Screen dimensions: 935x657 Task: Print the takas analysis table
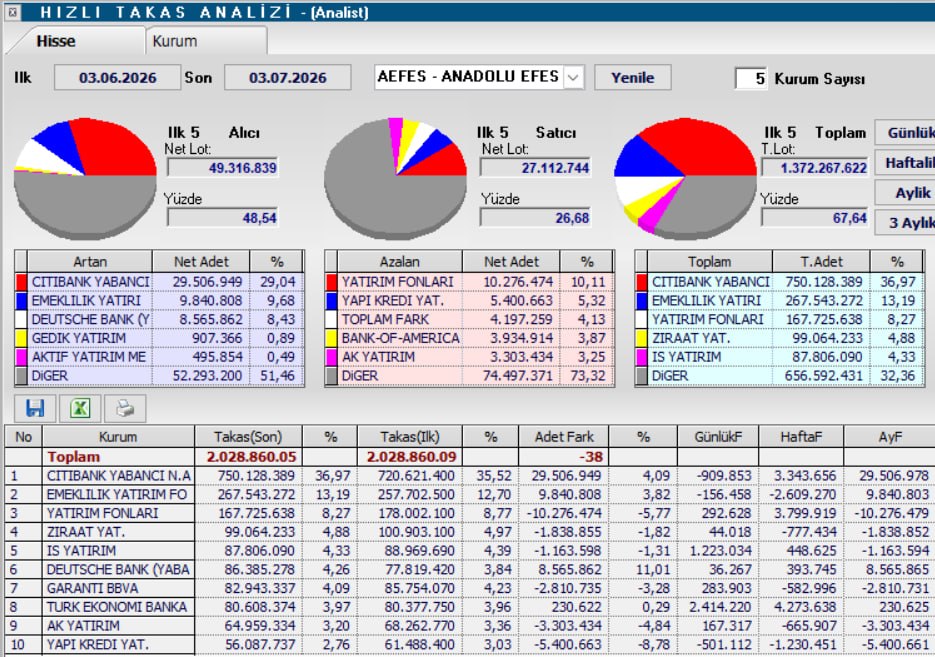pos(125,408)
